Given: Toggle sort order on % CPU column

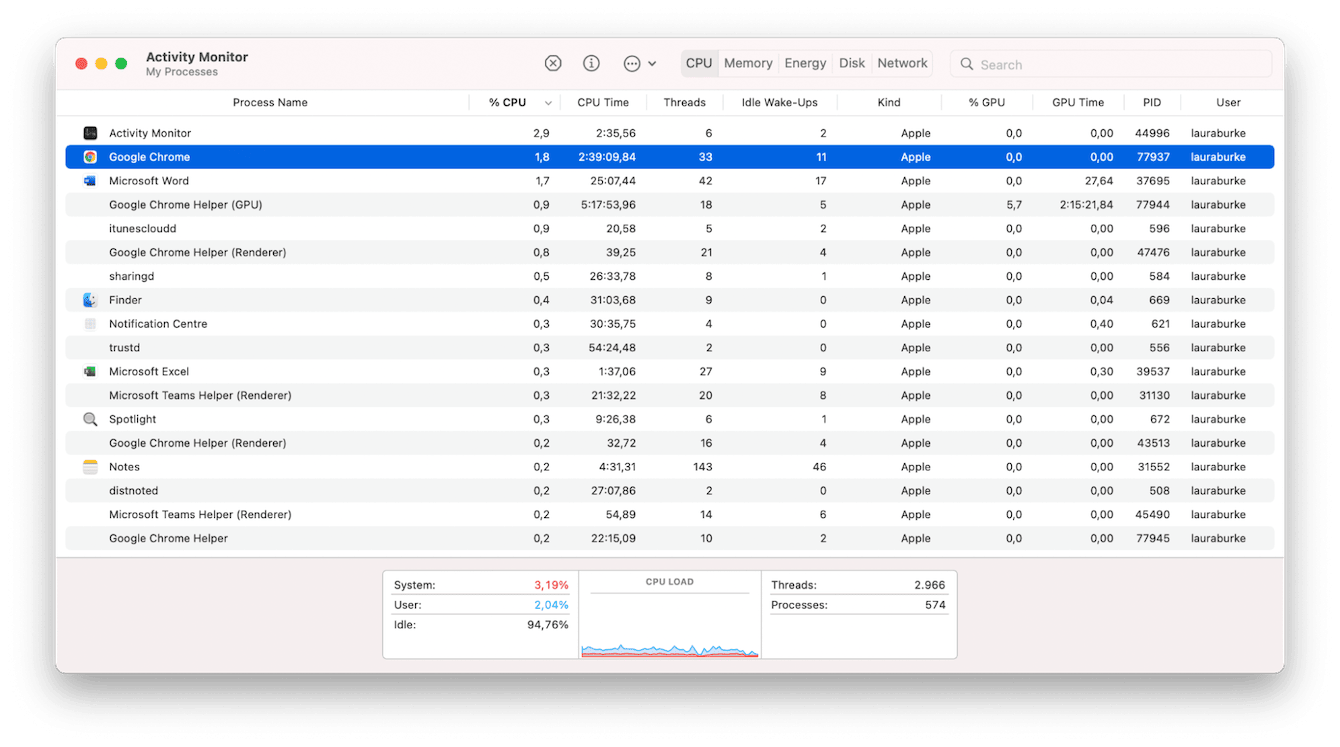Looking at the screenshot, I should (x=508, y=103).
